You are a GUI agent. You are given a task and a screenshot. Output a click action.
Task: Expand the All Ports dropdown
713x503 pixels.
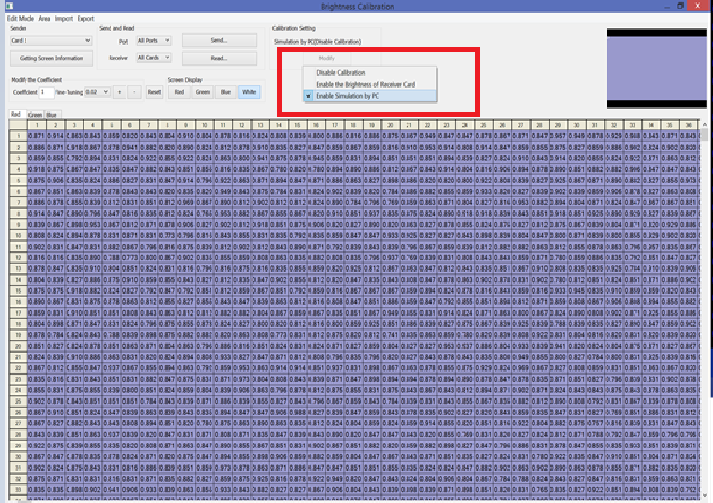coord(168,41)
